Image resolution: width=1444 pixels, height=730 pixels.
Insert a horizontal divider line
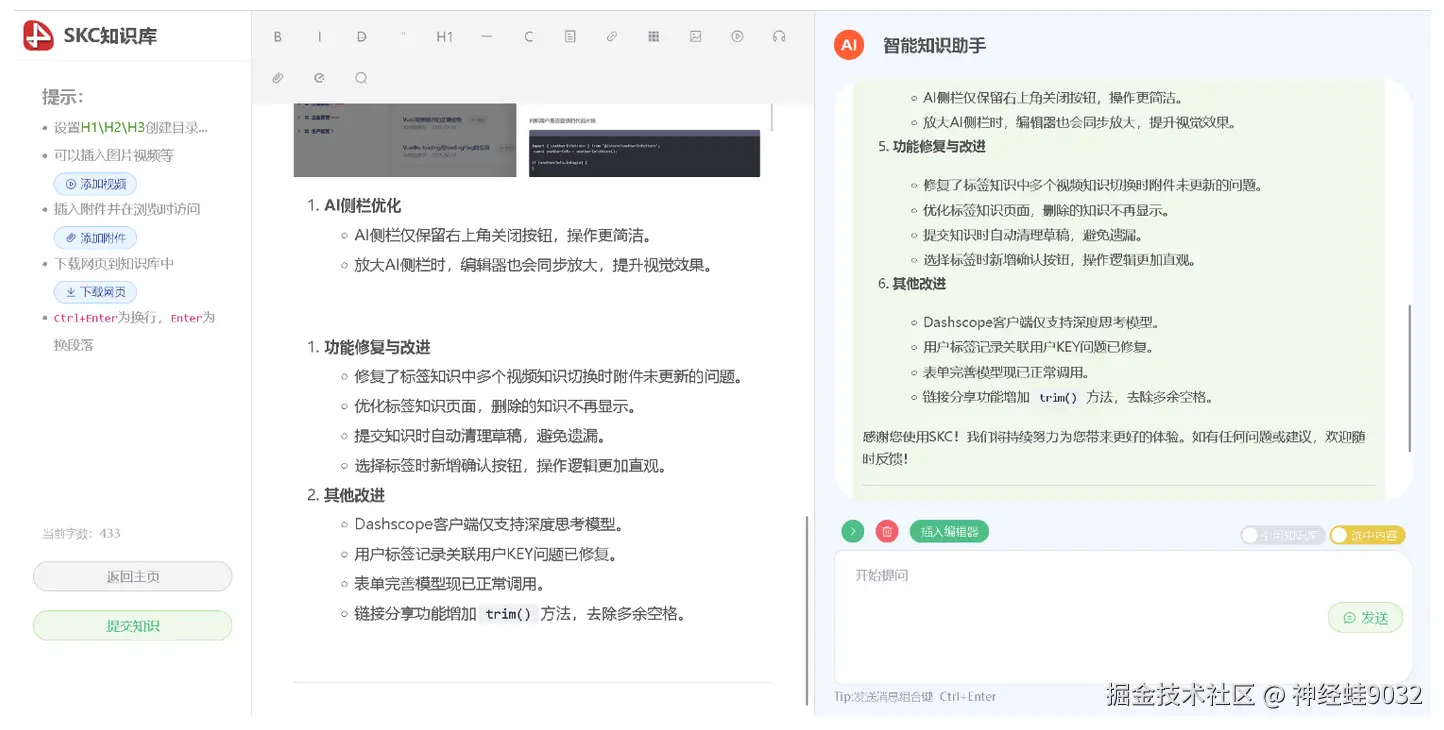click(486, 36)
